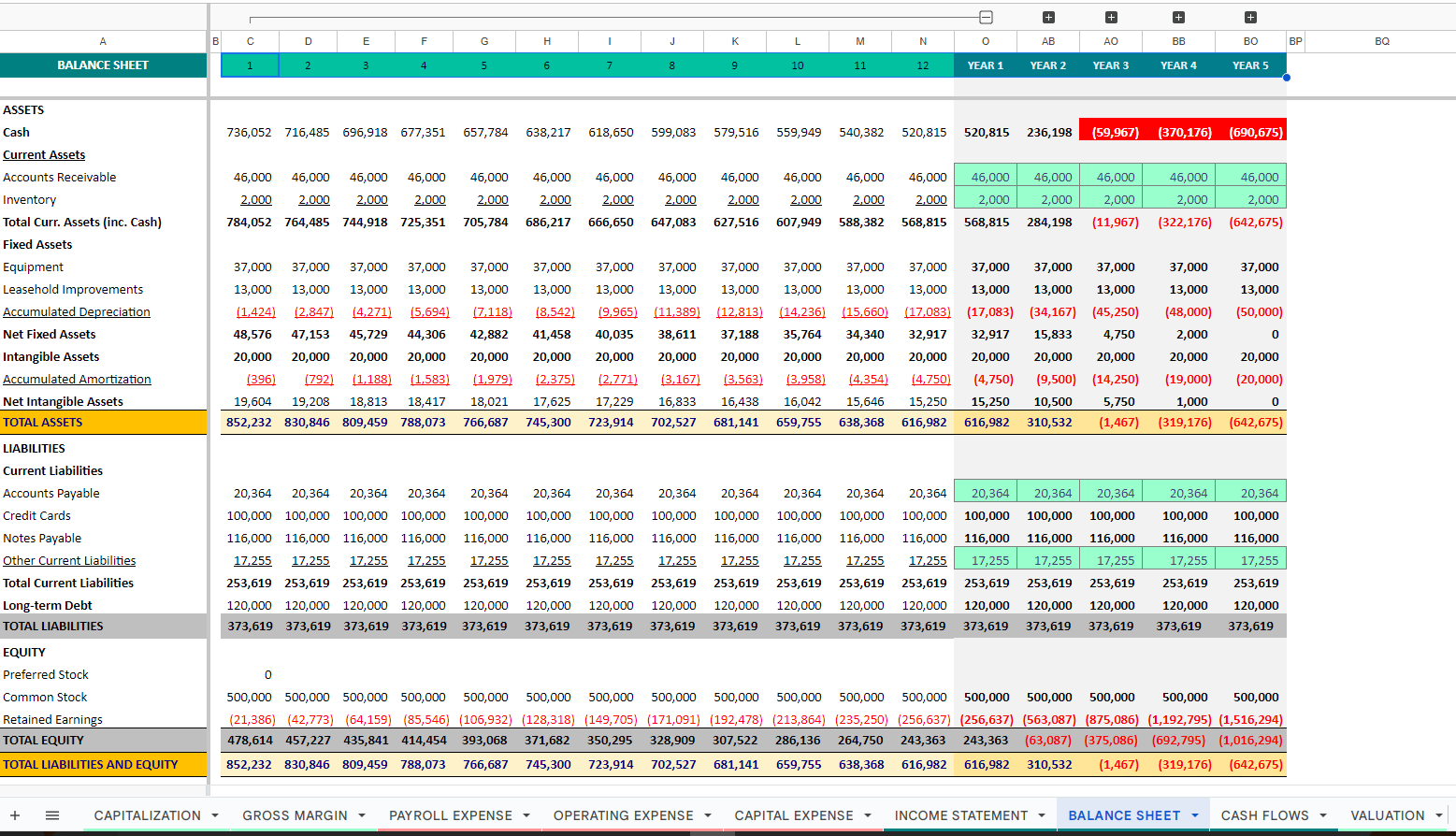Click the TOTAL ASSETS label cell
Image resolution: width=1456 pixels, height=836 pixels.
click(x=103, y=423)
